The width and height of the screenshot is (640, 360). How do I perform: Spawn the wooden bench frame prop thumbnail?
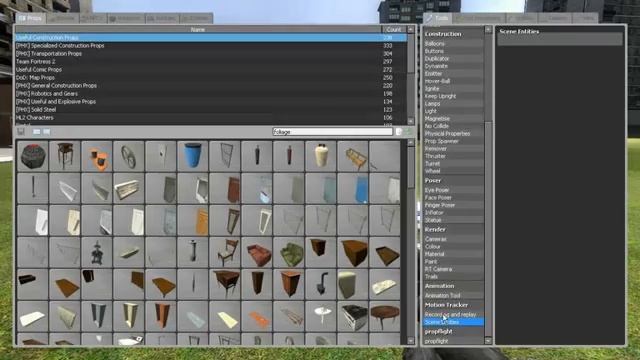(353, 156)
